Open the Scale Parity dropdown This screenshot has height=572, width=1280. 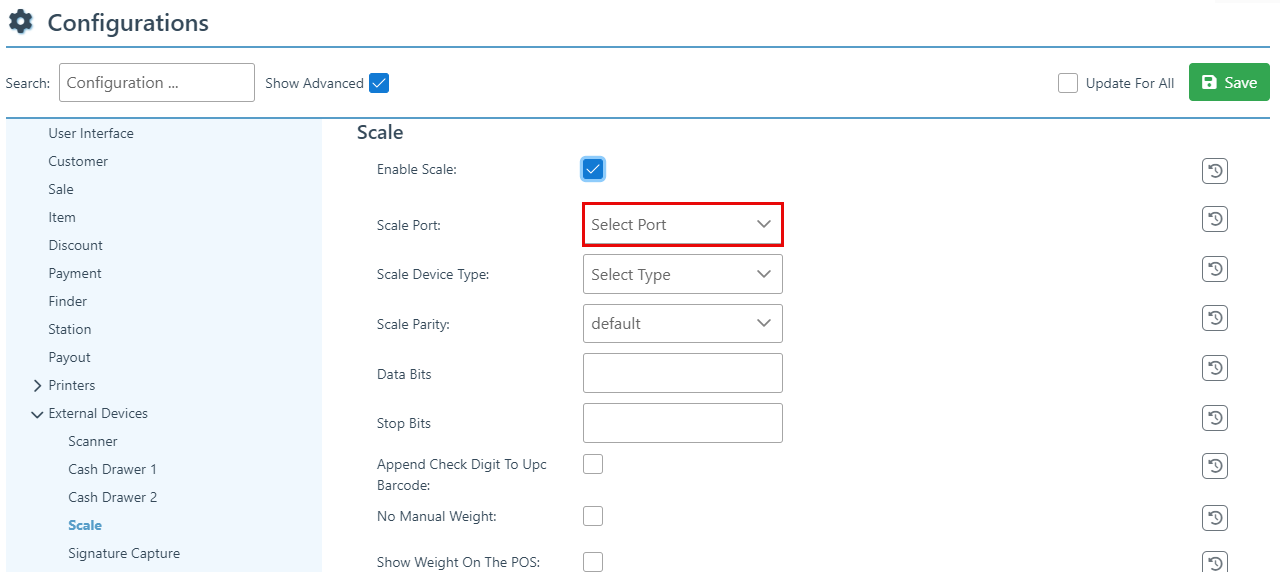pyautogui.click(x=682, y=324)
